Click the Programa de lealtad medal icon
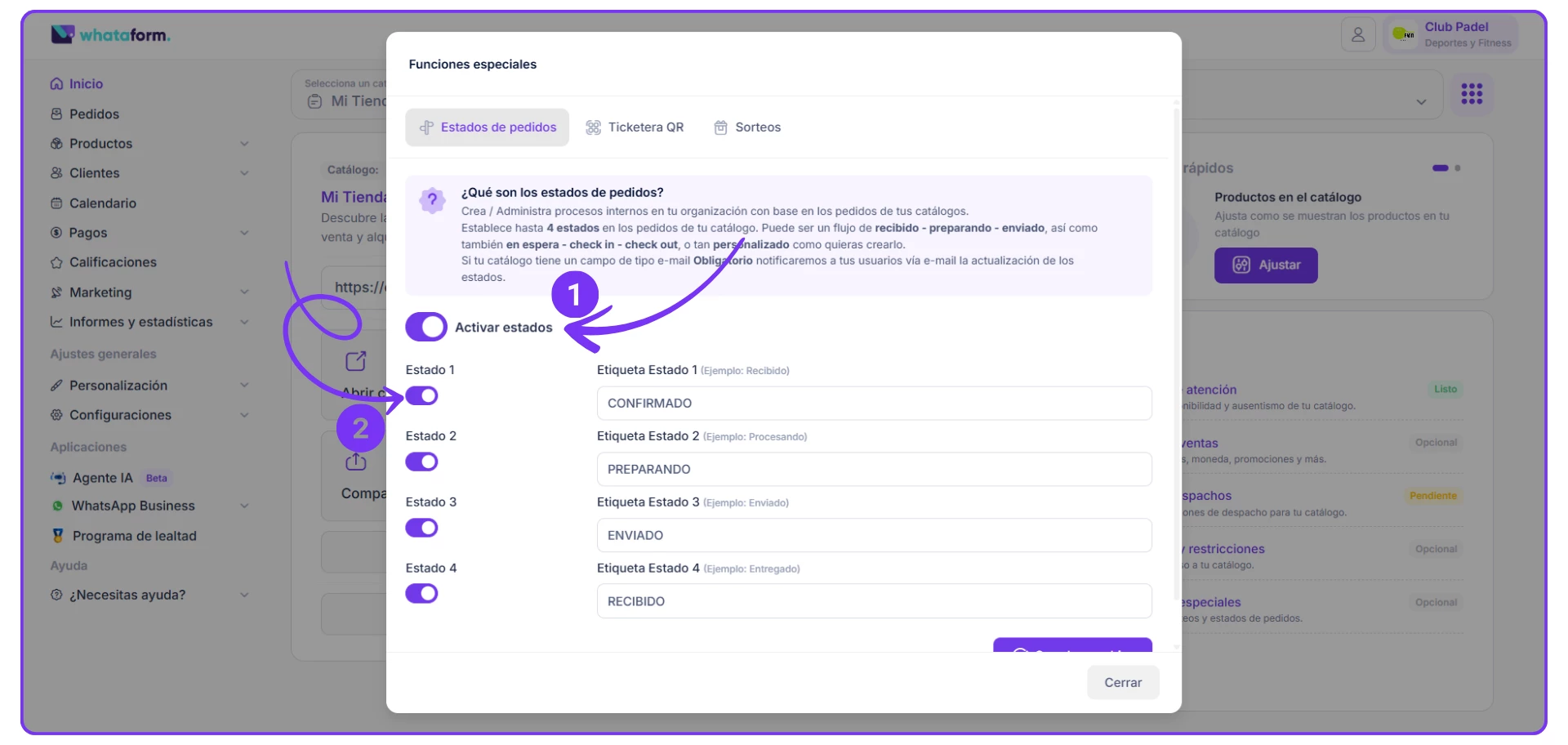Viewport: 1568px width, 745px height. 58,536
